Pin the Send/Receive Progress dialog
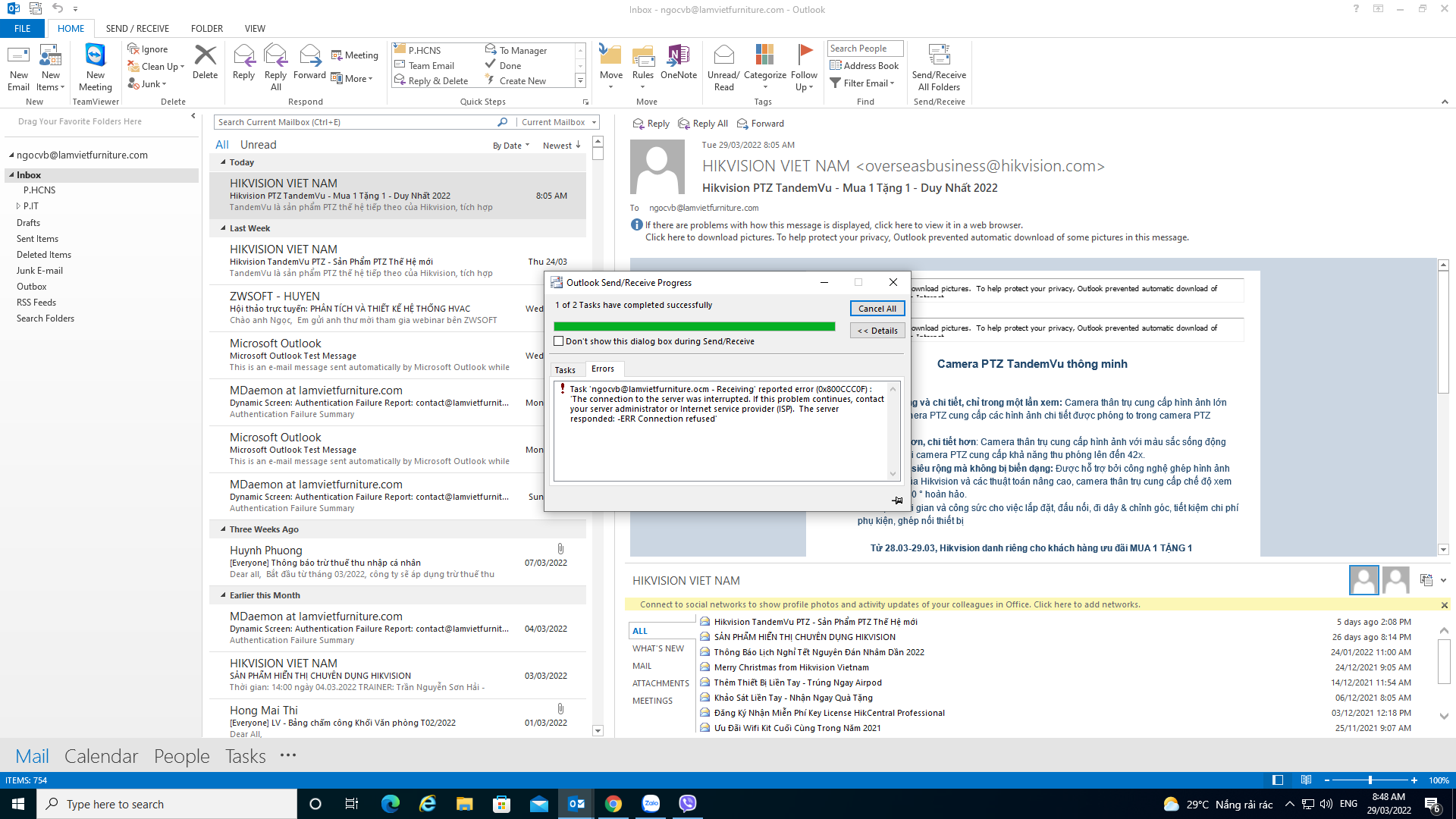 897,500
